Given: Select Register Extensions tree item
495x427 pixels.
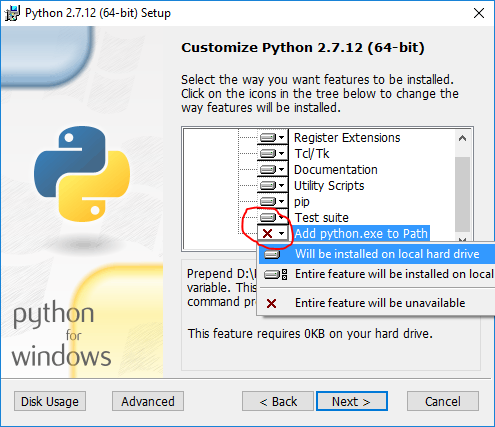Looking at the screenshot, I should 347,138.
